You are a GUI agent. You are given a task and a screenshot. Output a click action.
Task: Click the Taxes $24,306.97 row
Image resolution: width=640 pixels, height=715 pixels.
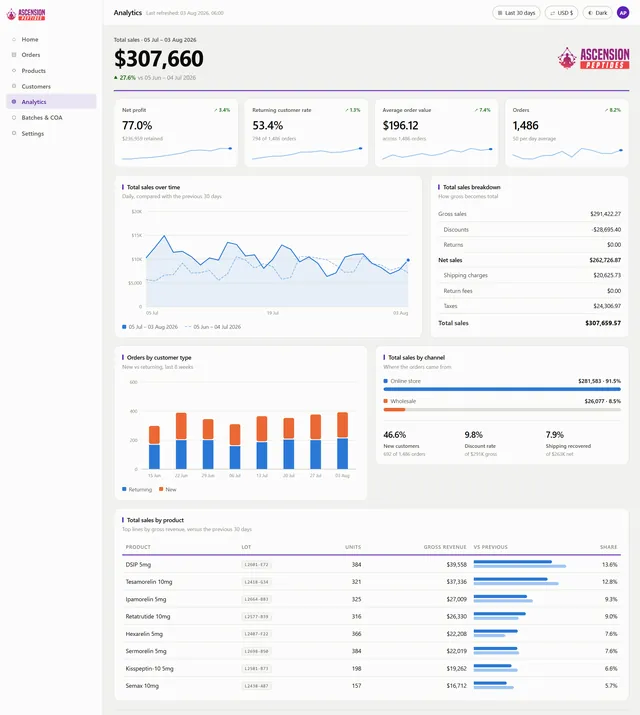tap(529, 306)
